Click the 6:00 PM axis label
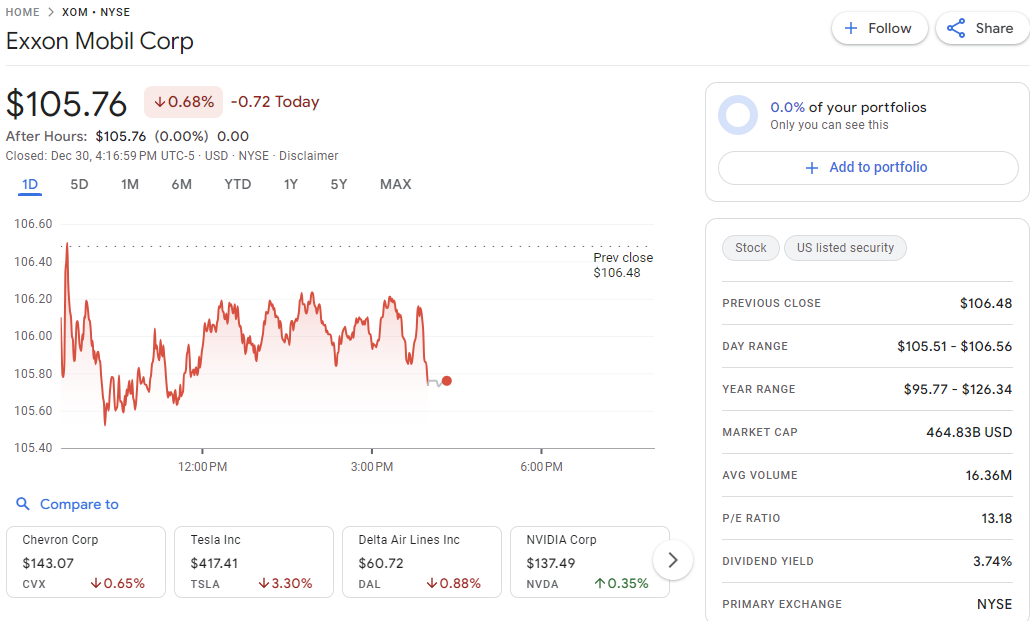 tap(541, 467)
